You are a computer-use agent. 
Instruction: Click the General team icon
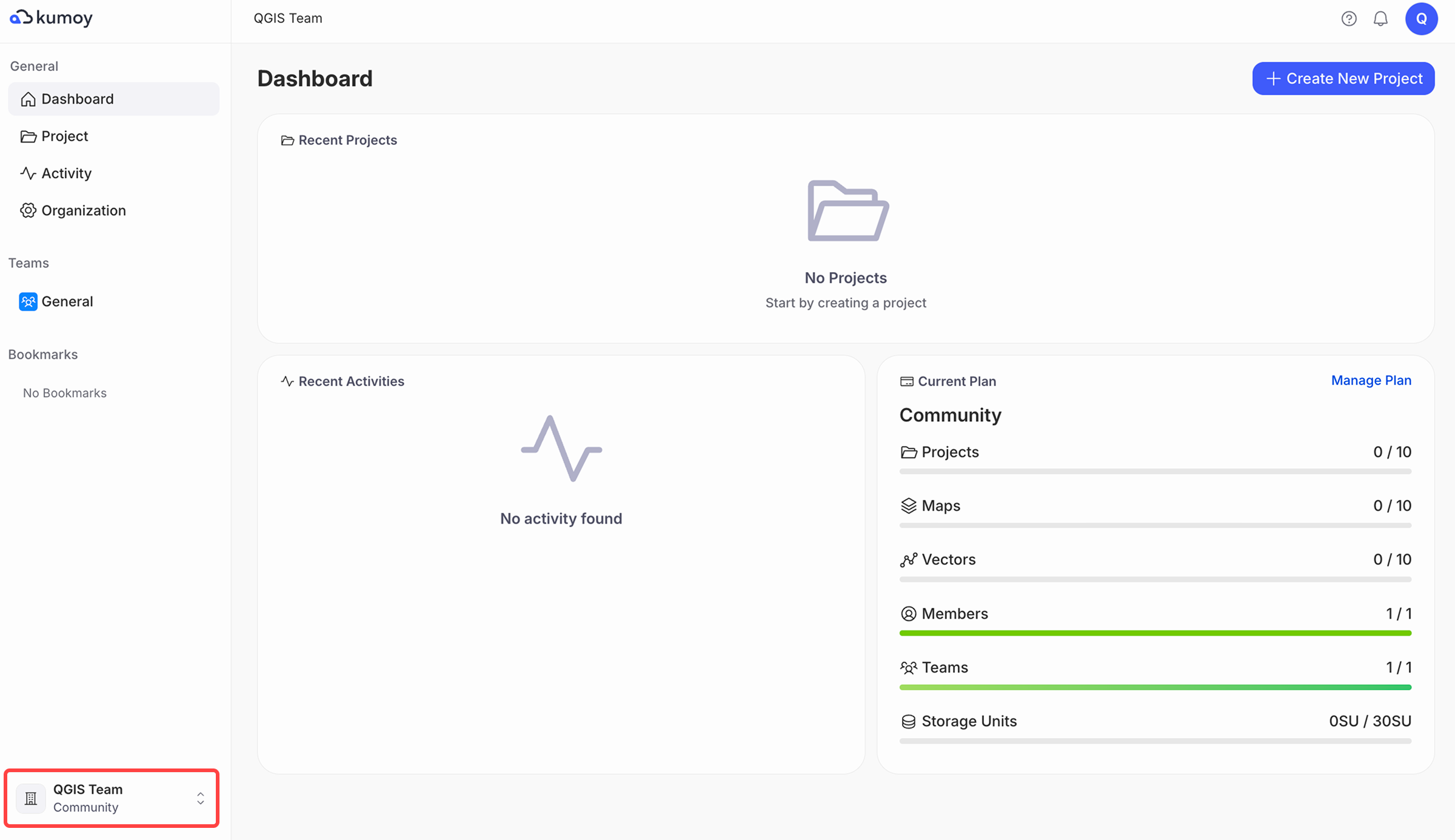28,301
